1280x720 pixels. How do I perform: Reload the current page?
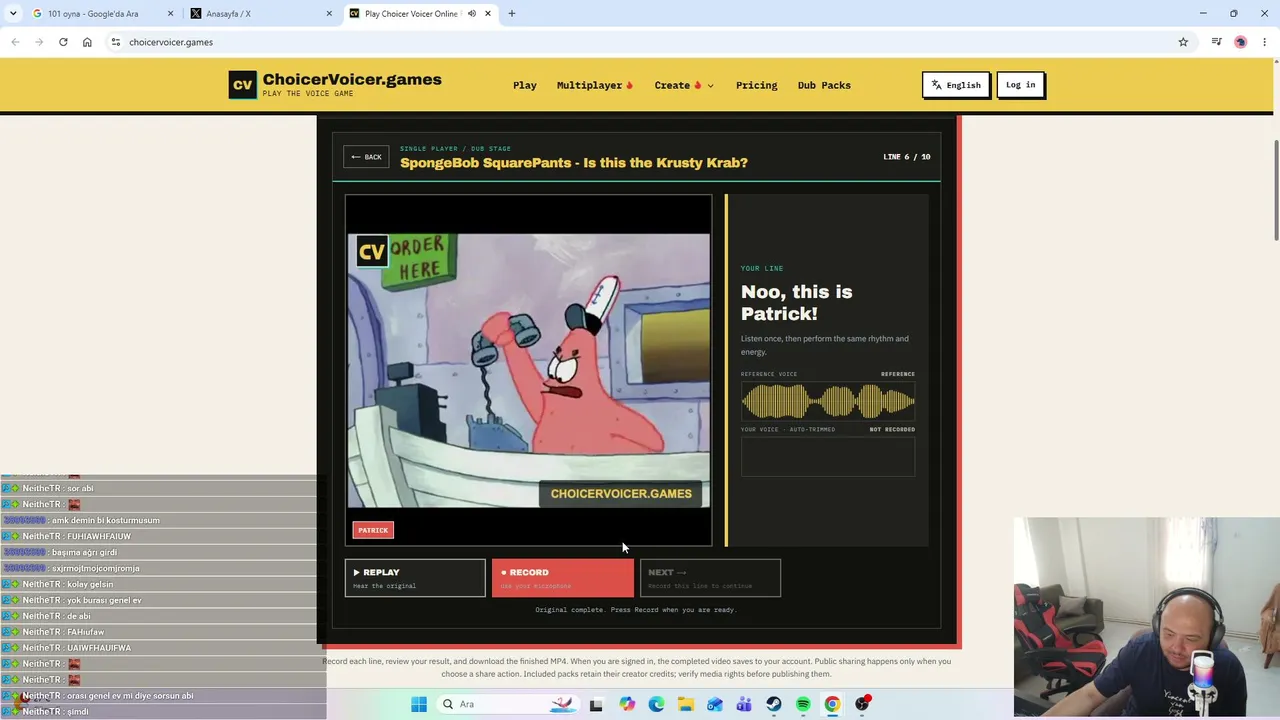[63, 42]
